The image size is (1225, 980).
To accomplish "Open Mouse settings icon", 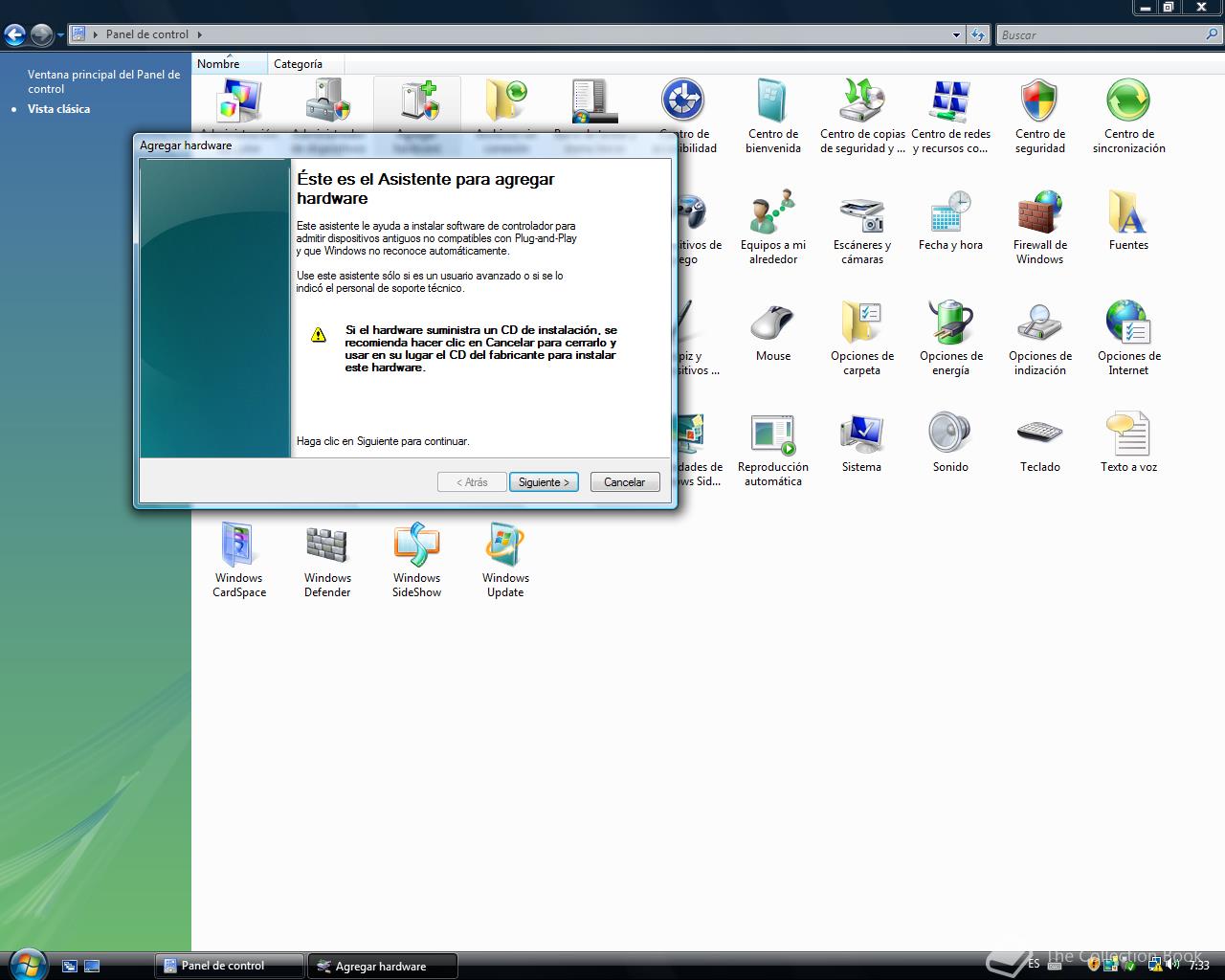I will [x=772, y=323].
